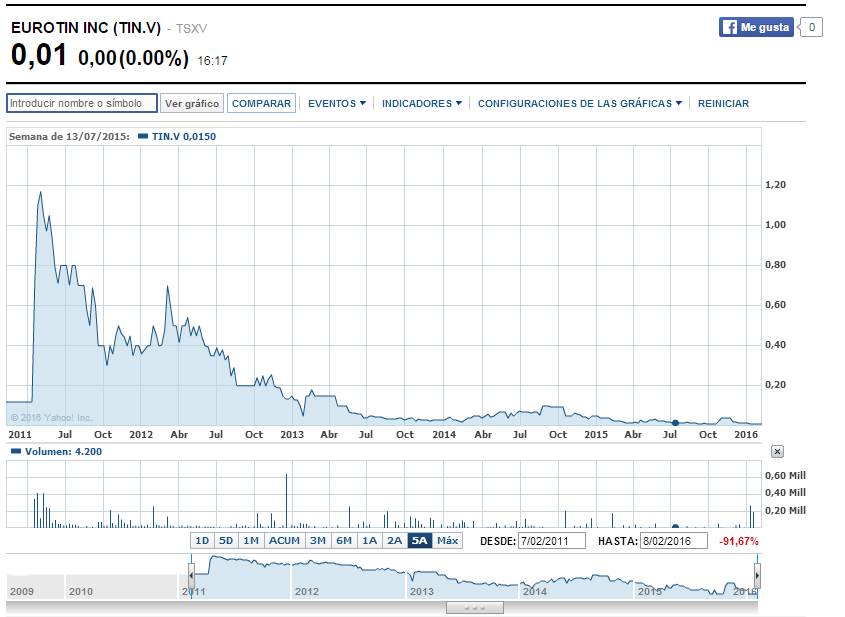Click the 16:17 timestamp
845x617 pixels.
(212, 61)
